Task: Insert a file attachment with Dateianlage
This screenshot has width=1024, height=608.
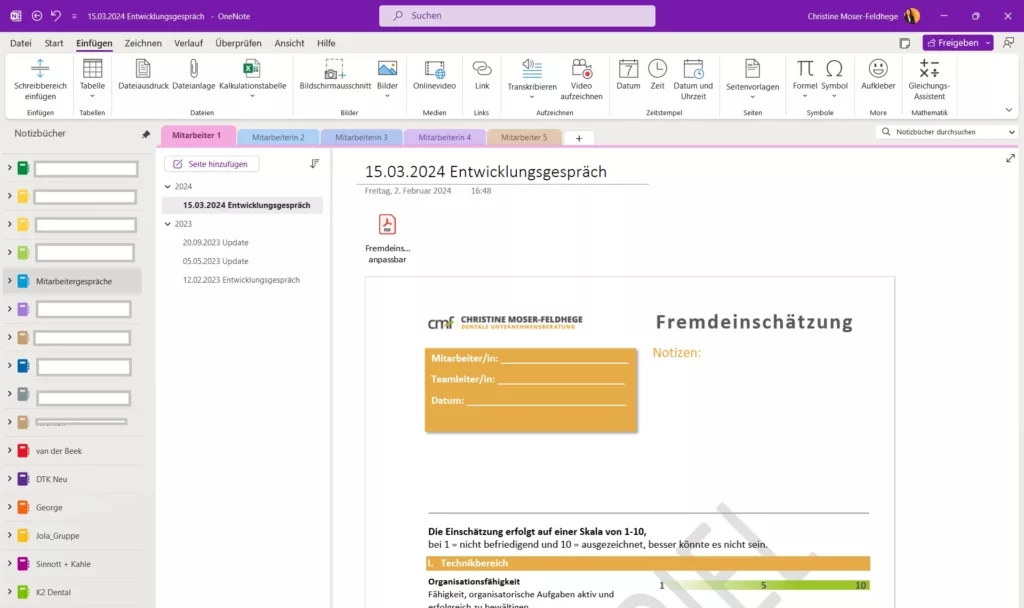Action: click(x=194, y=69)
